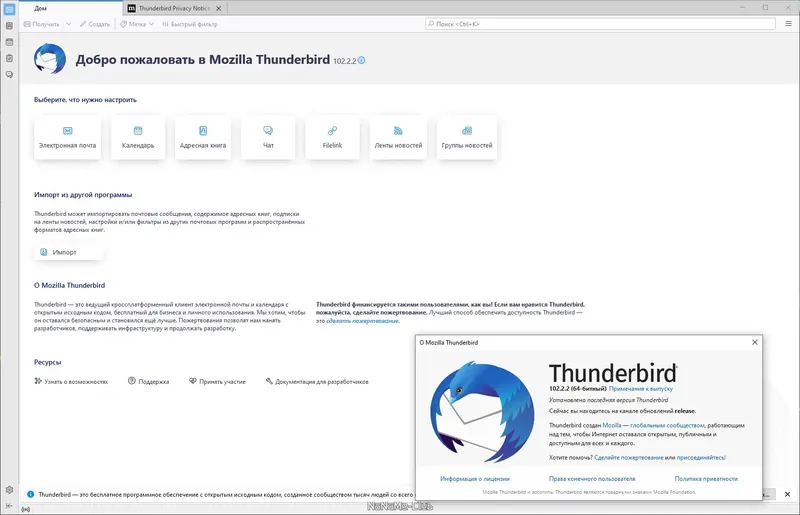Open the Метка tag dropdown
The width and height of the screenshot is (800, 515).
click(137, 24)
